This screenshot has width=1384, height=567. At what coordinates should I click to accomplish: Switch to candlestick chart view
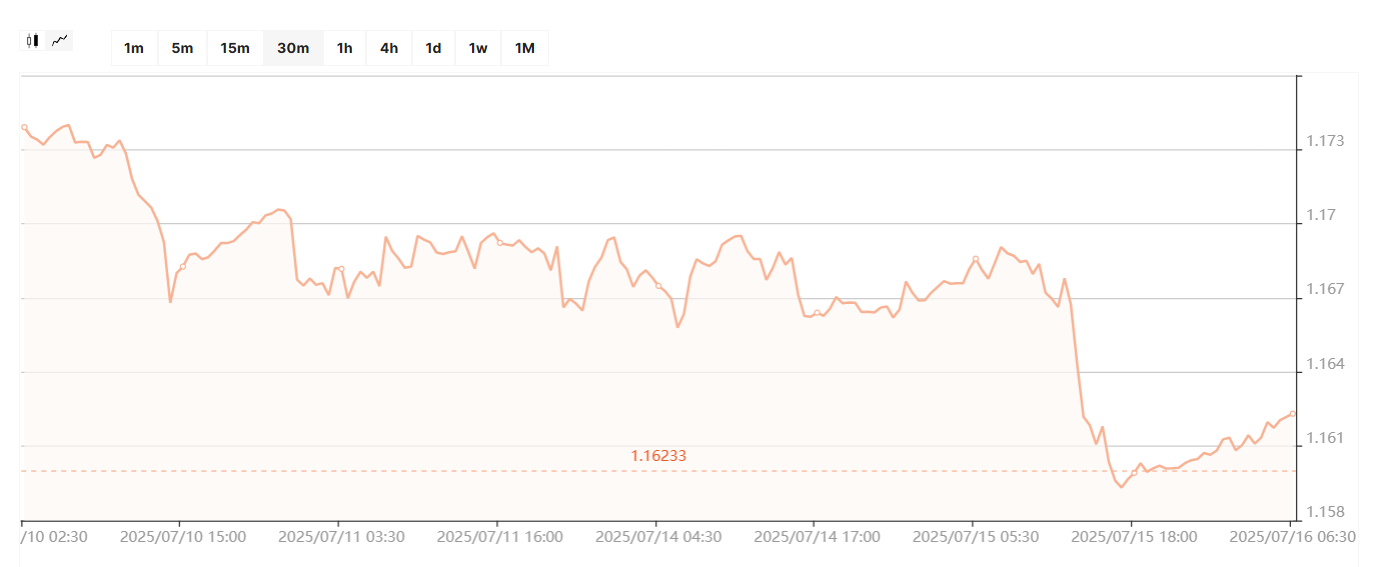tap(33, 41)
